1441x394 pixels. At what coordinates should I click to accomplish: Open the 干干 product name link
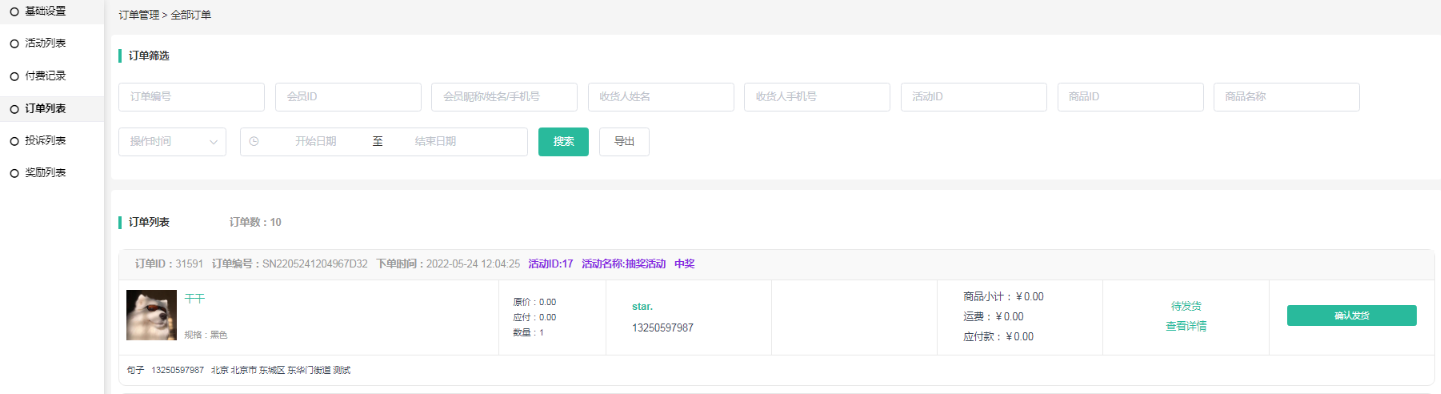point(194,299)
